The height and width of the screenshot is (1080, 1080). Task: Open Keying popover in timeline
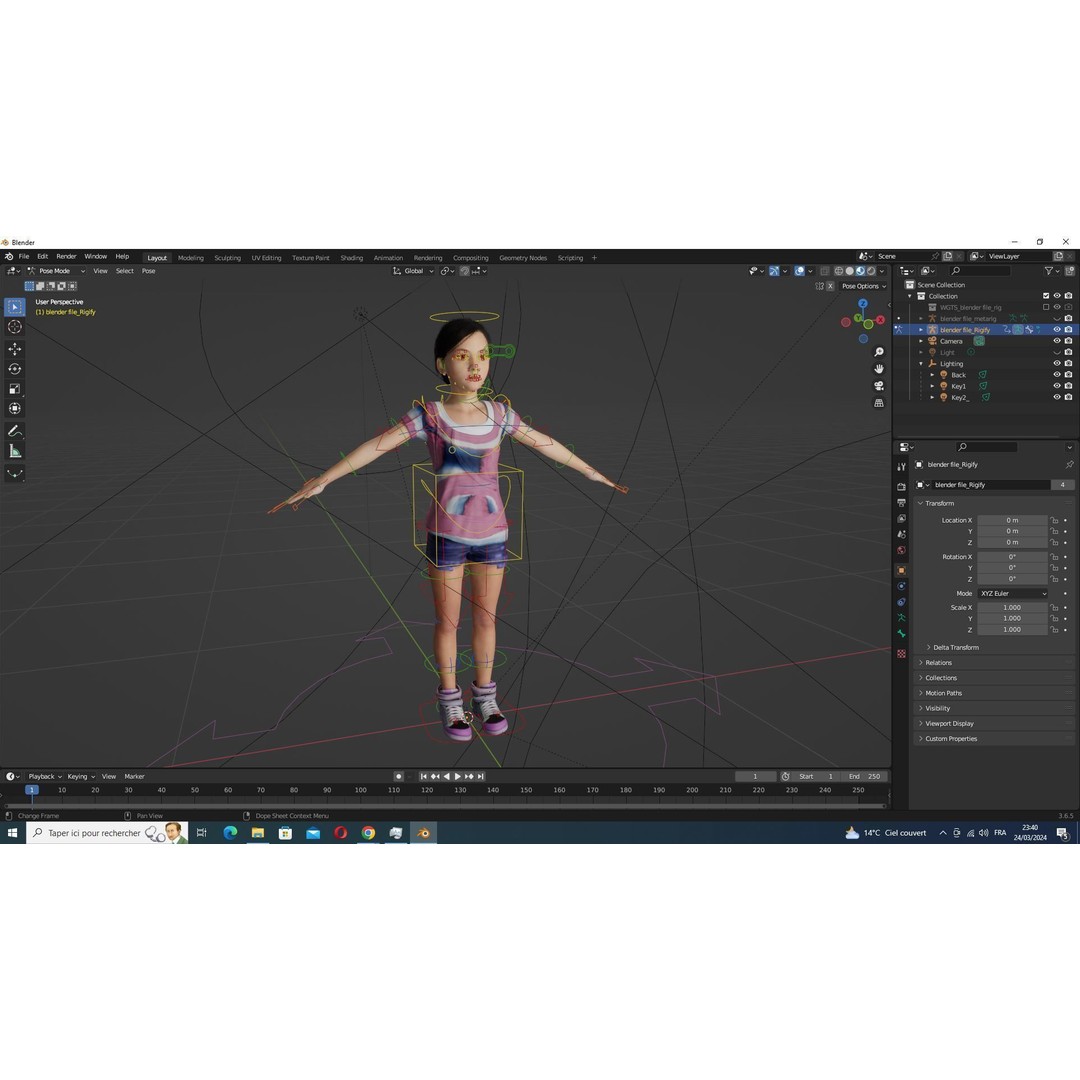(x=81, y=777)
